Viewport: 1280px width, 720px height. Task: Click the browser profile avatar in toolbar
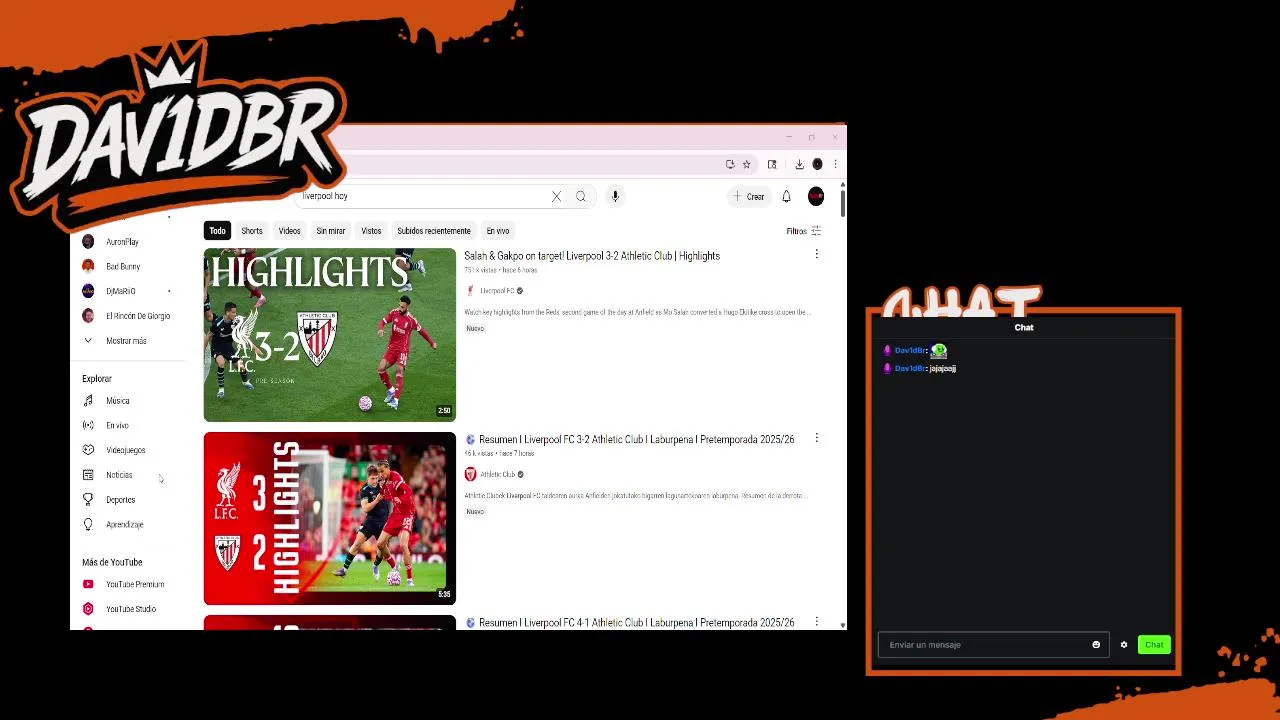coord(817,164)
